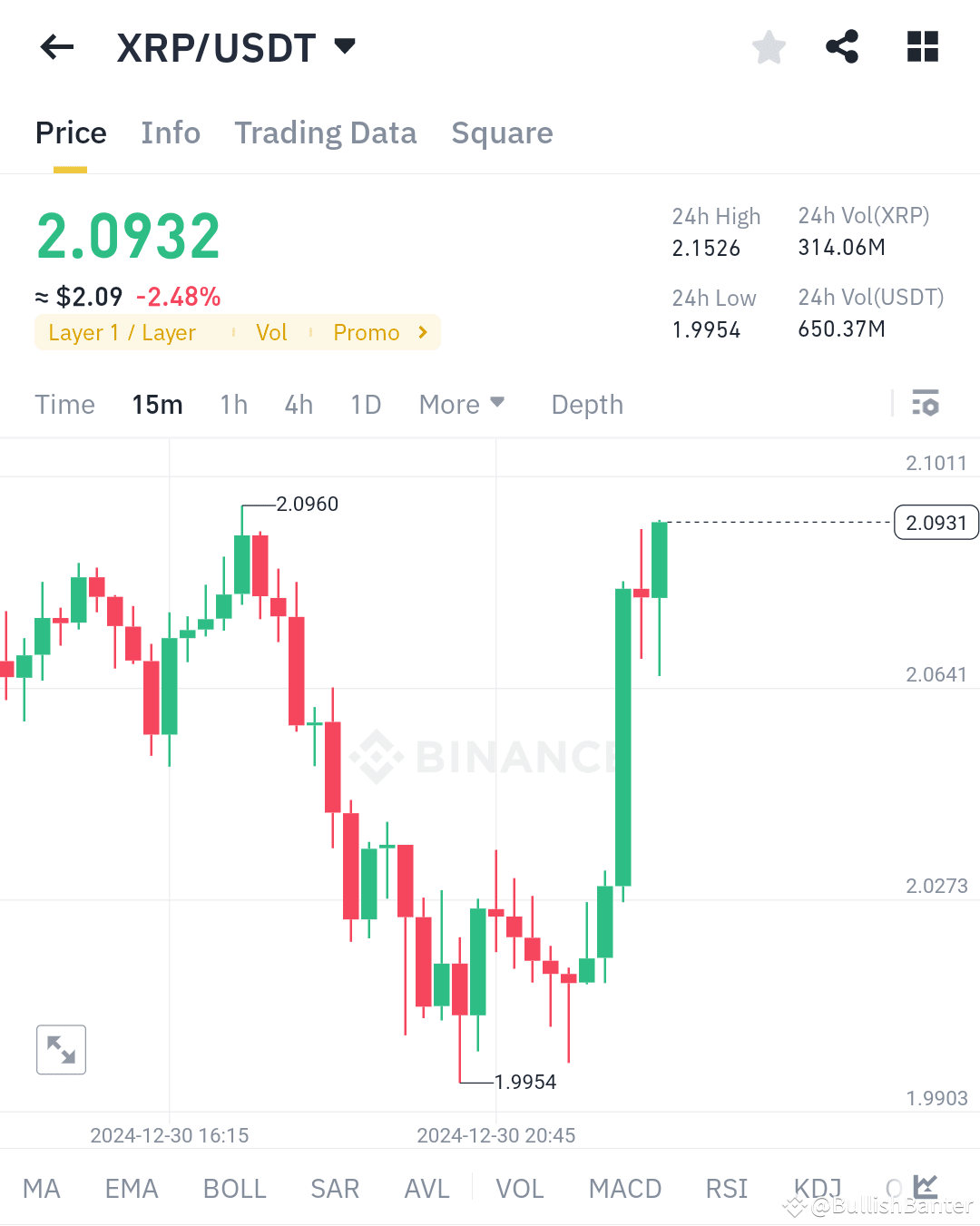Select the MACD indicator
The height and width of the screenshot is (1226, 980).
point(624,1187)
